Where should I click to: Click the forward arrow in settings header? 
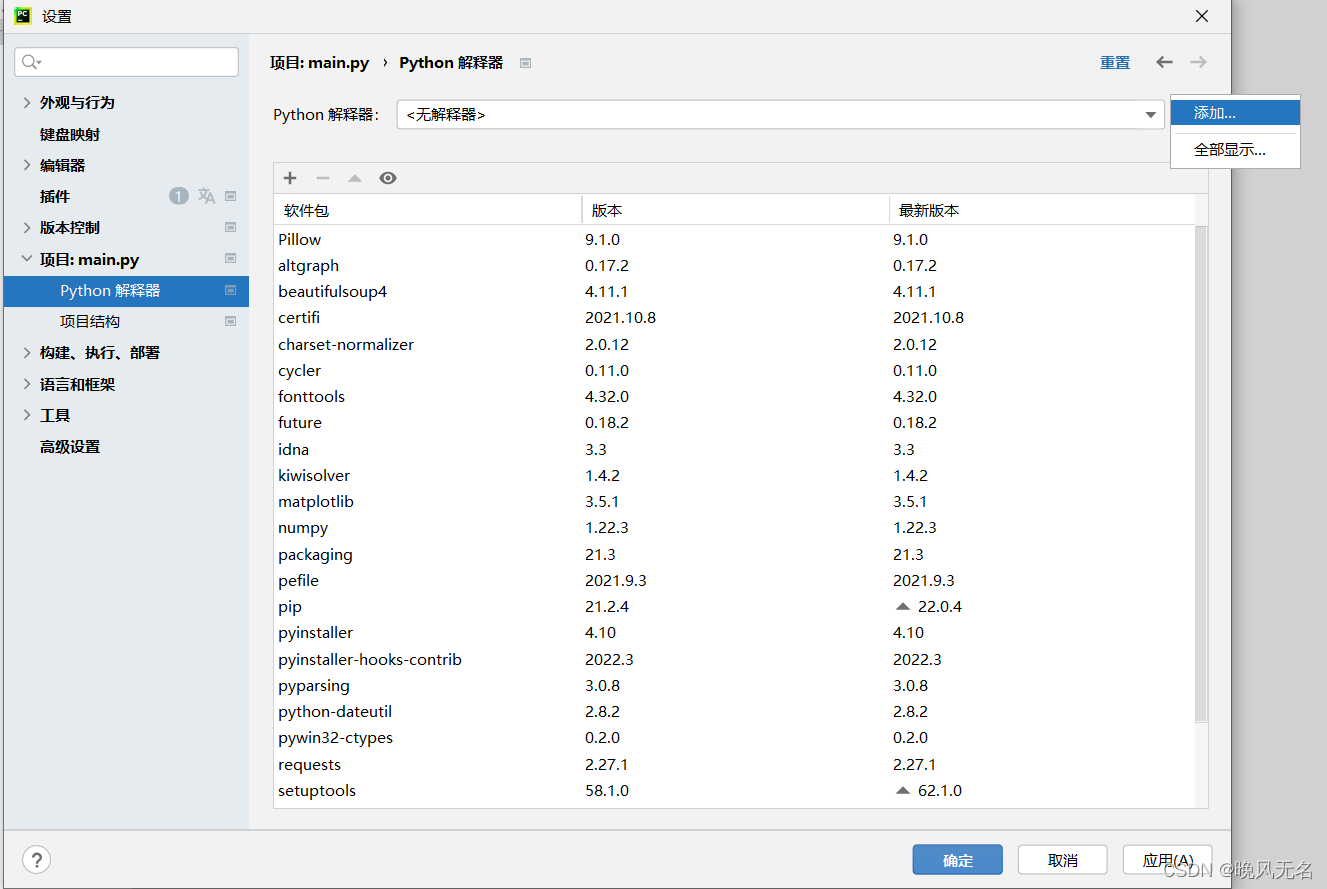pyautogui.click(x=1198, y=62)
